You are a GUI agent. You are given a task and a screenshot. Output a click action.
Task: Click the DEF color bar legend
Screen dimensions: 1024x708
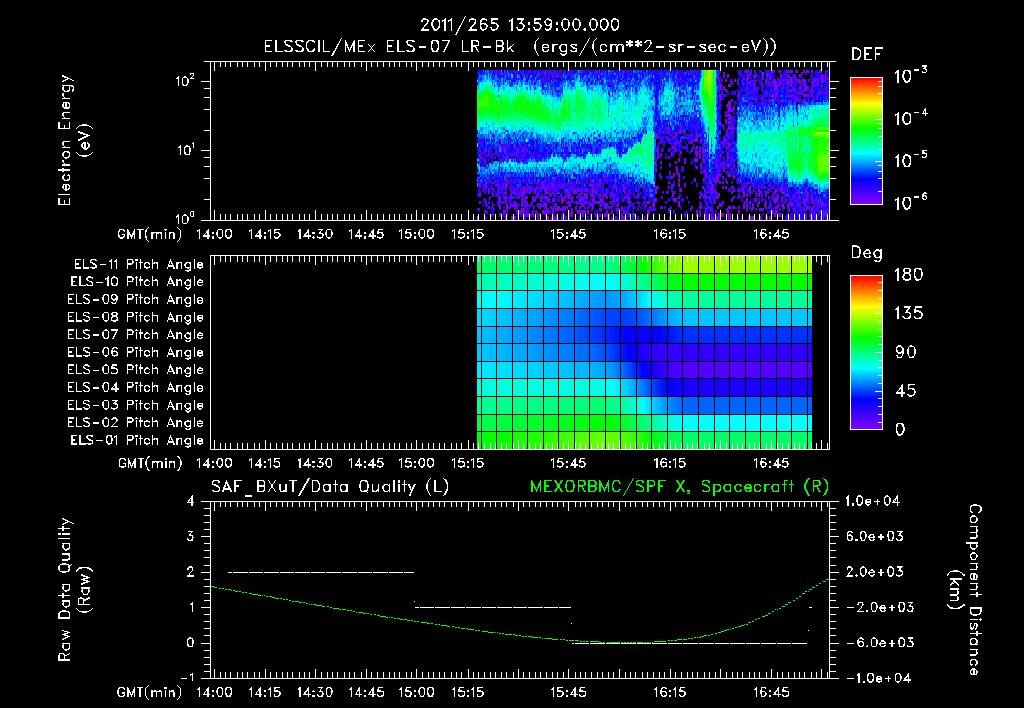coord(866,141)
